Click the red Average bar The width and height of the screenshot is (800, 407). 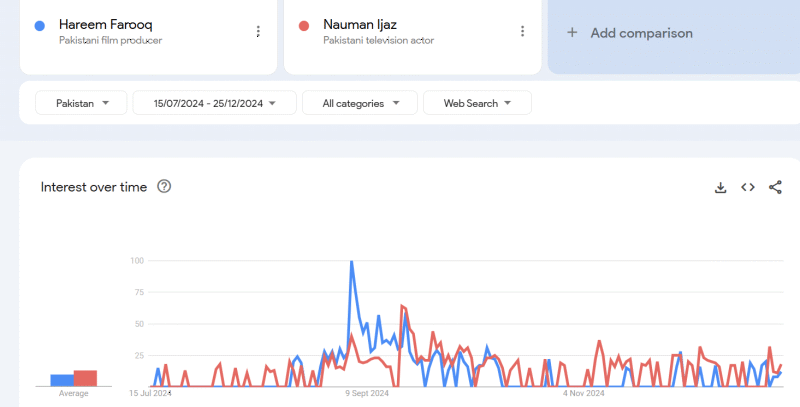(x=85, y=378)
